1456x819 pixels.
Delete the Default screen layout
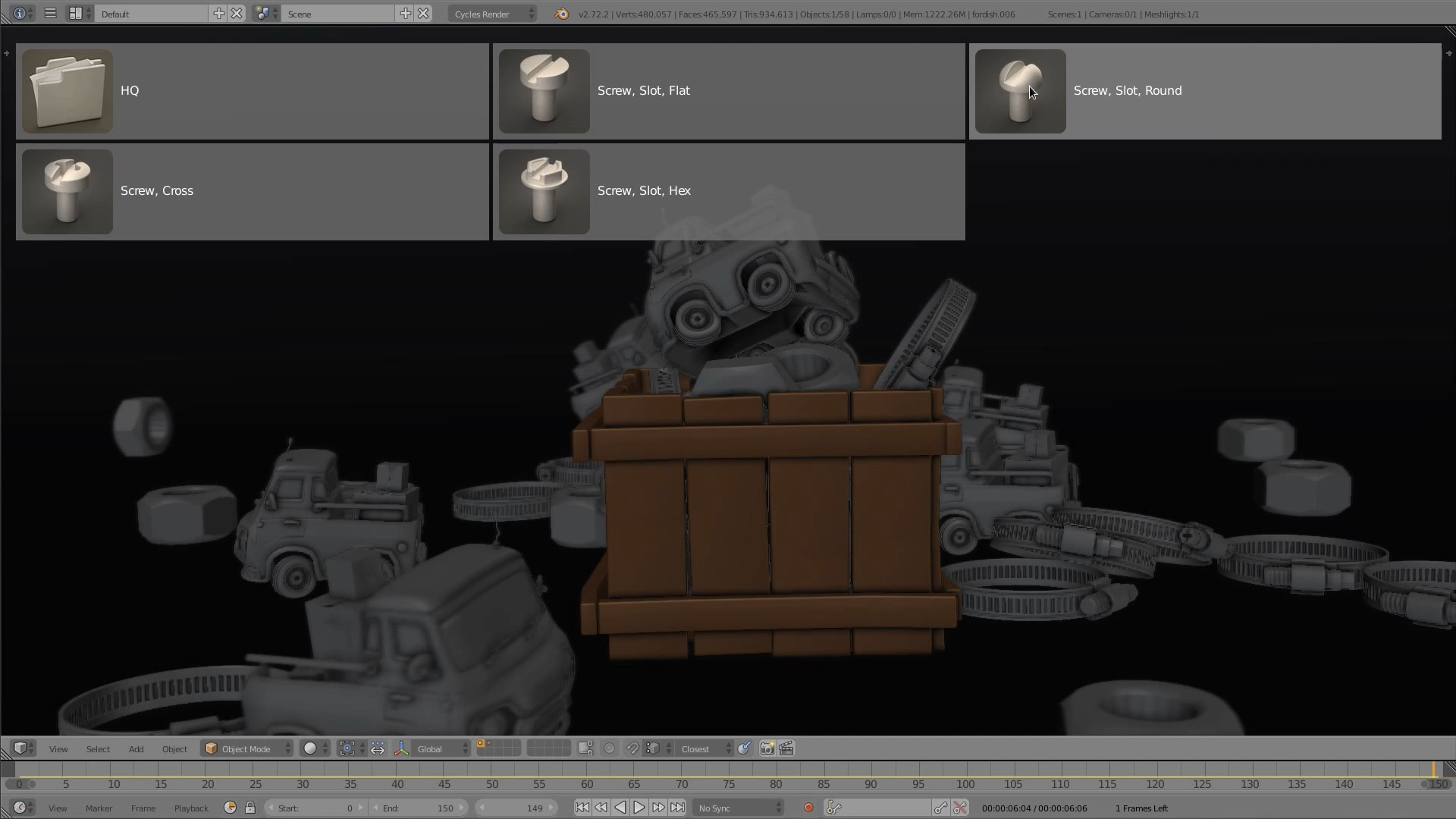tap(237, 14)
